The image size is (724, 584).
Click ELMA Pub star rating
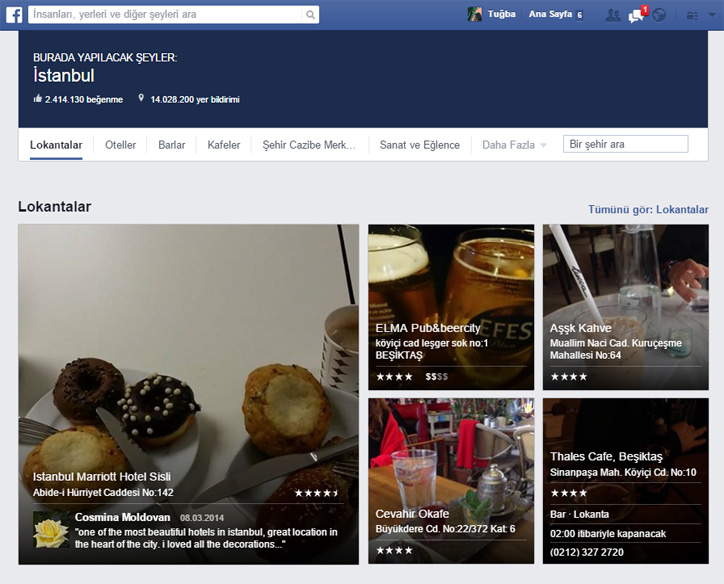point(394,377)
